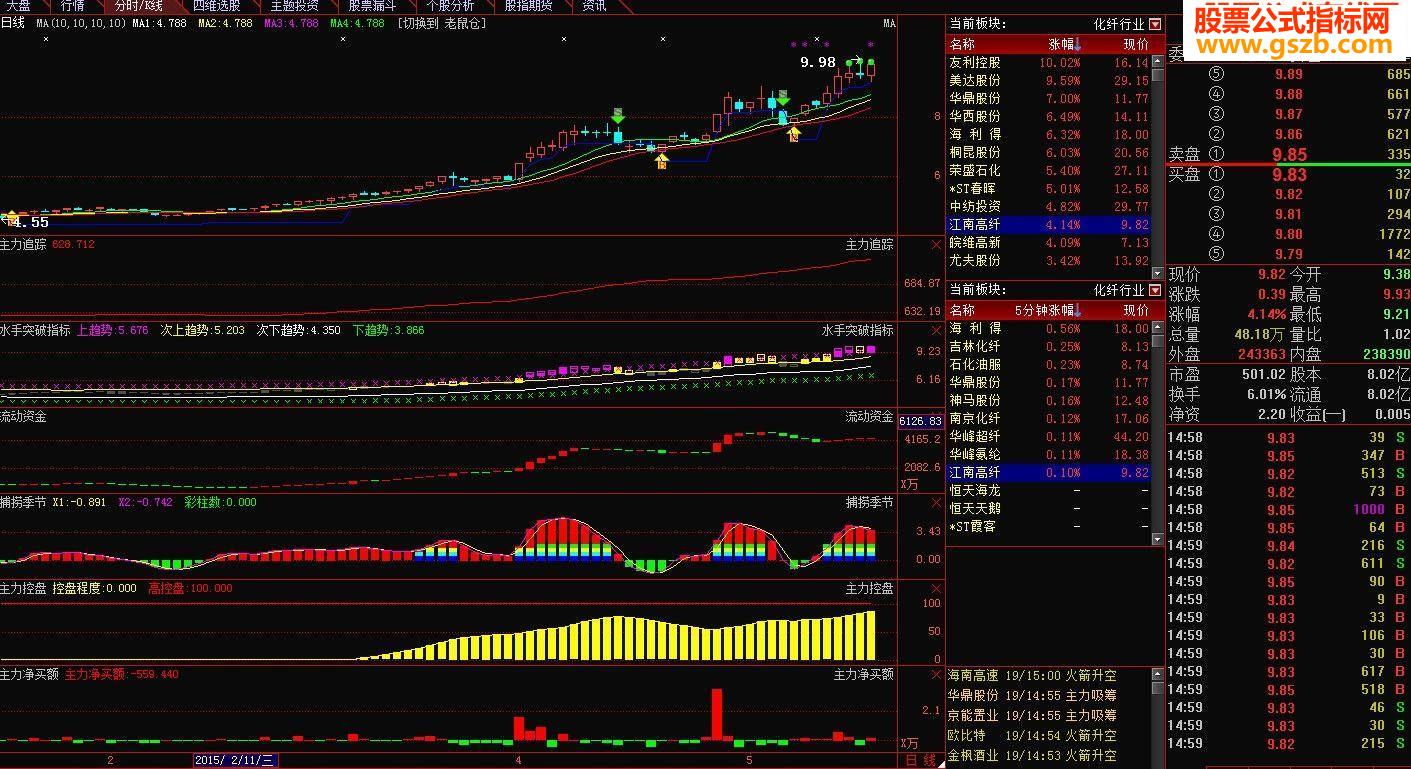Open 金枫酒业 火箭升空 alert
Screen dimensions: 1411x769
tap(1032, 755)
